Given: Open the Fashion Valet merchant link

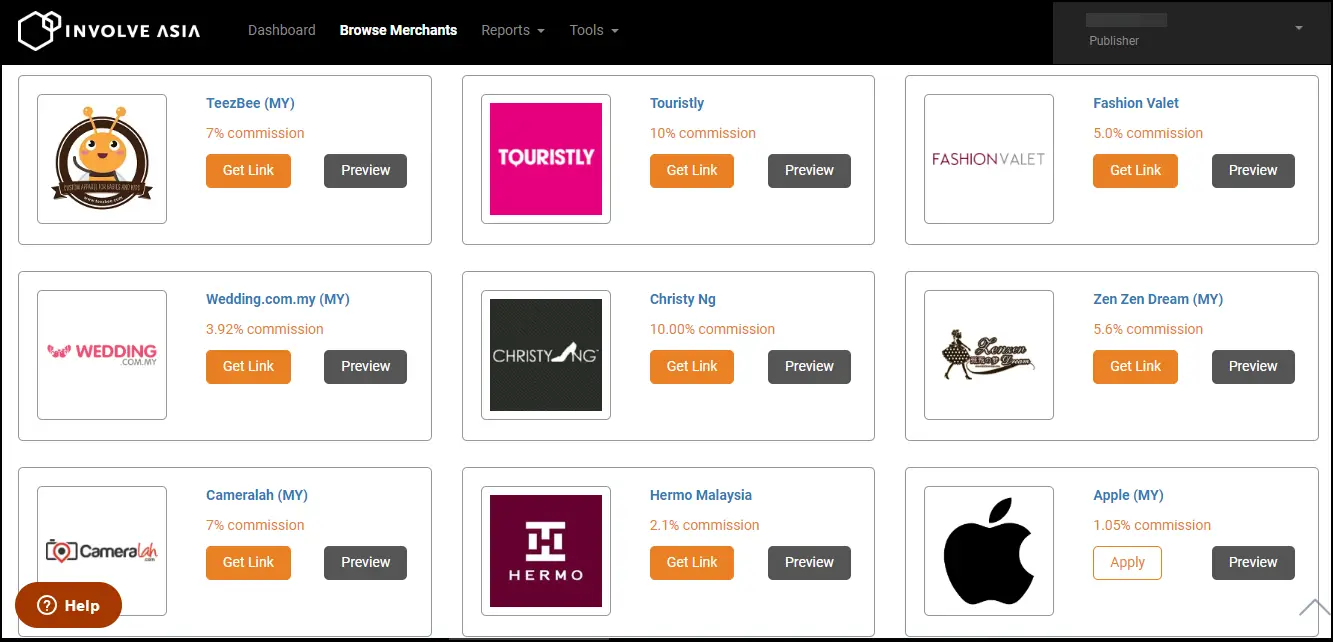Looking at the screenshot, I should 1136,103.
